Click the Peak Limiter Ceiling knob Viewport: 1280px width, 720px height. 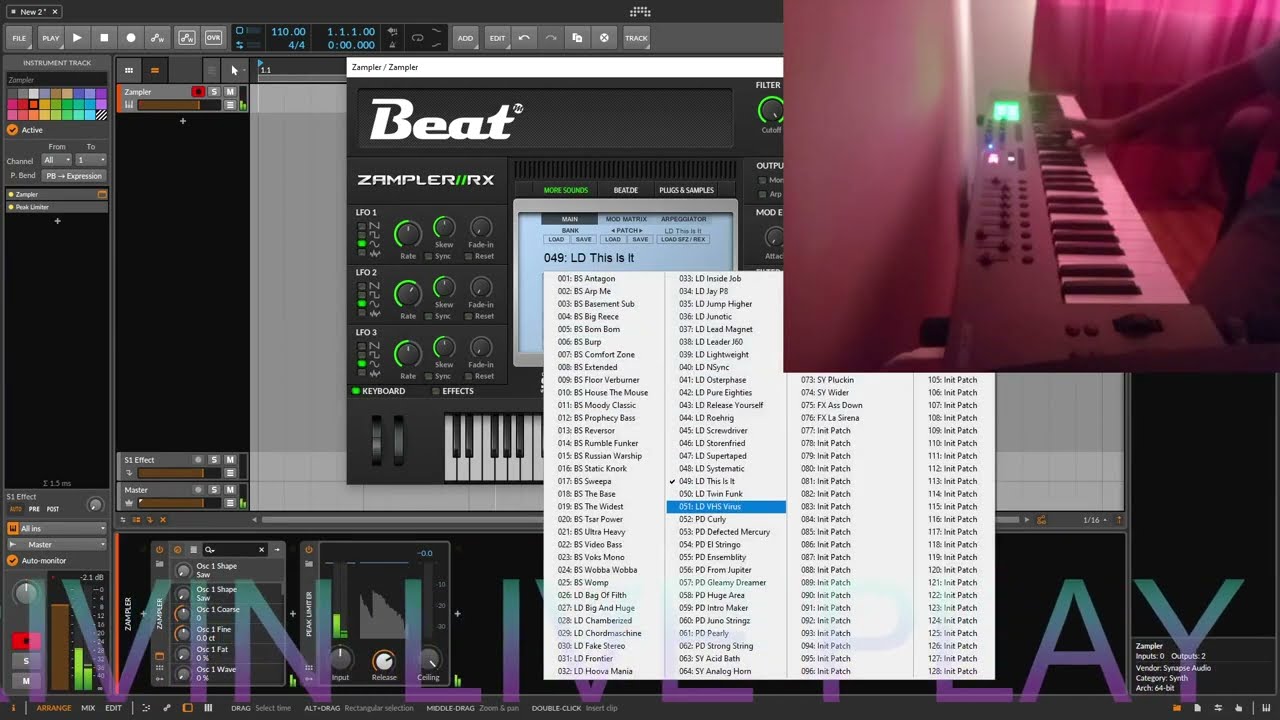coord(428,660)
